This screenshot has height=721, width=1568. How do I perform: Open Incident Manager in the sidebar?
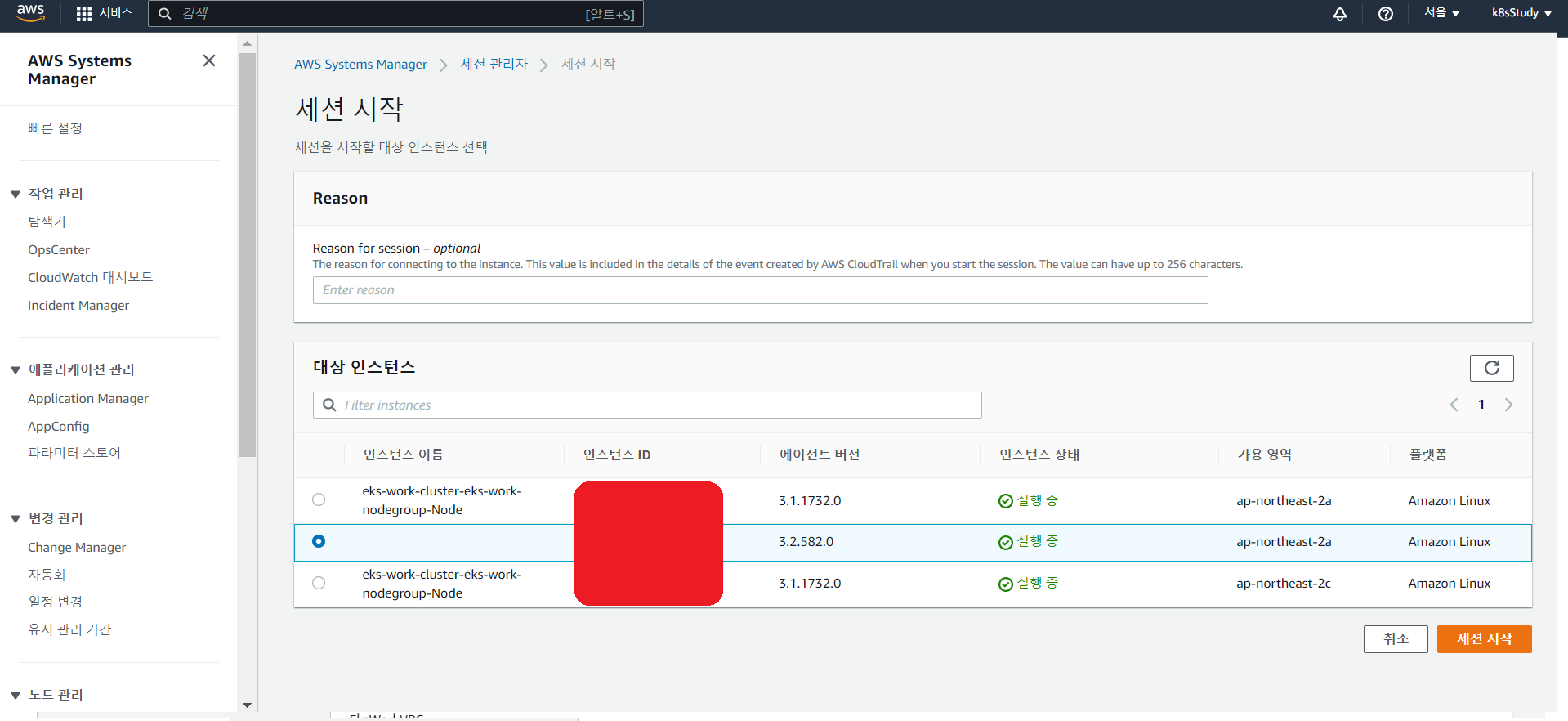78,305
